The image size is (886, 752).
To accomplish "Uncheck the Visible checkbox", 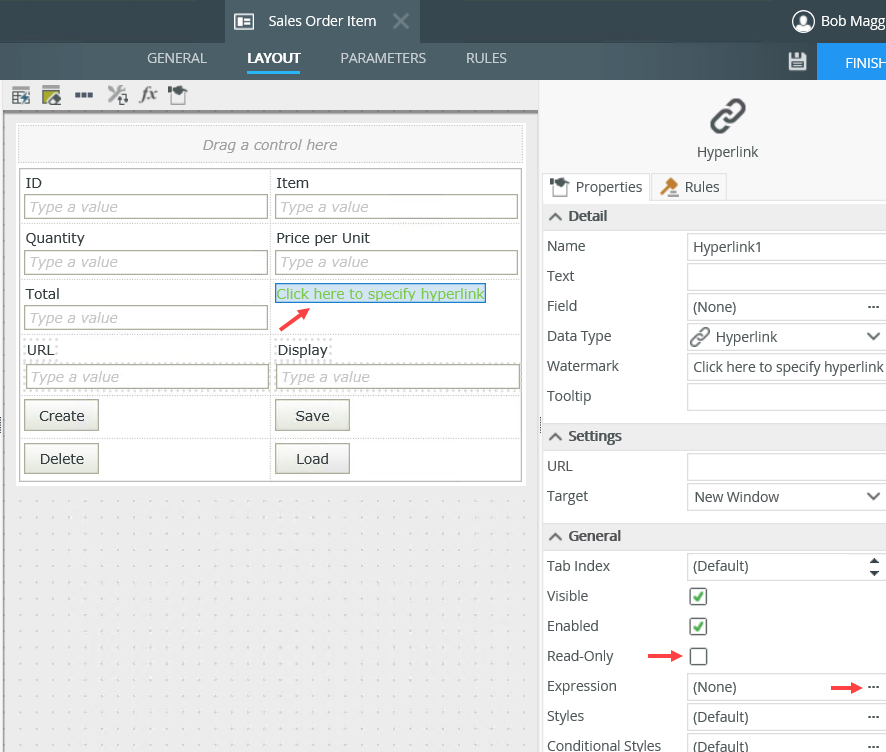I will (698, 597).
